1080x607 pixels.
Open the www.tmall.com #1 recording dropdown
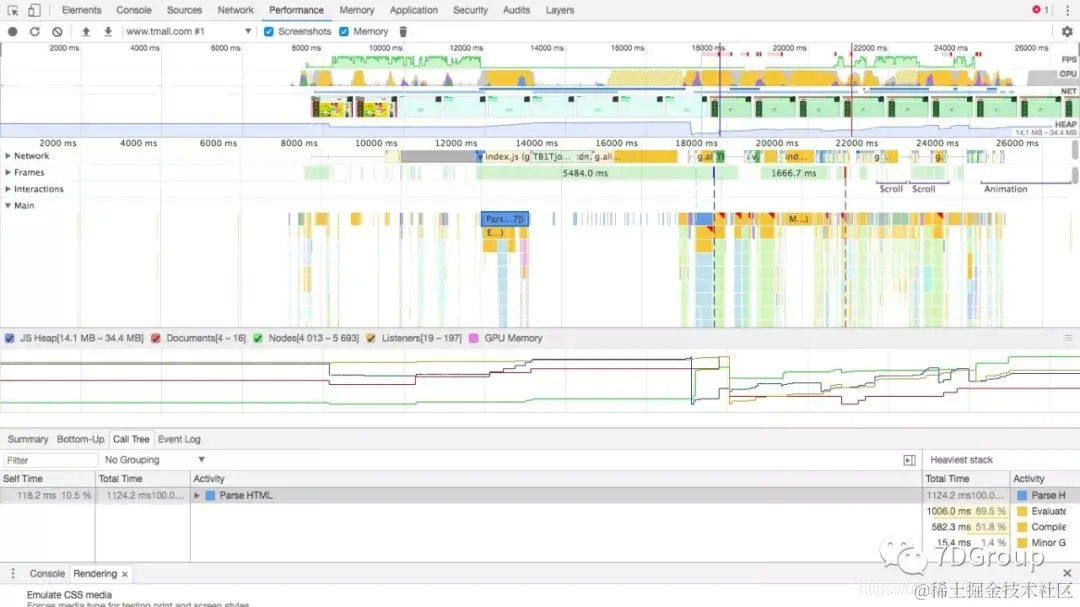(188, 32)
